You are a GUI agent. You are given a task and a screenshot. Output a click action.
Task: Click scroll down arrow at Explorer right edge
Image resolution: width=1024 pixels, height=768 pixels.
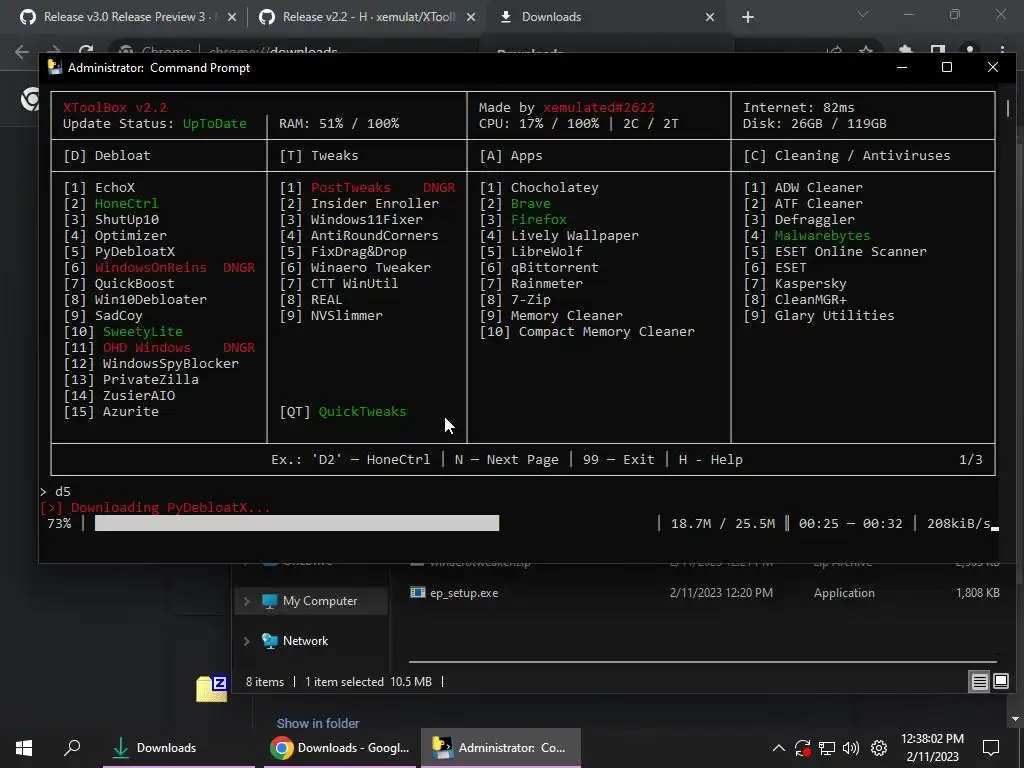(x=1015, y=719)
